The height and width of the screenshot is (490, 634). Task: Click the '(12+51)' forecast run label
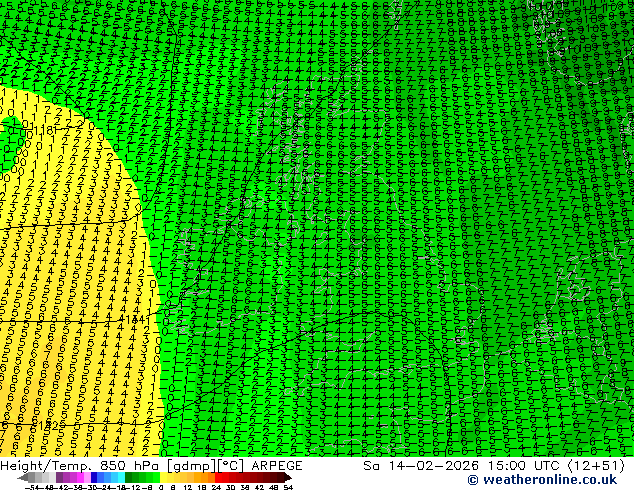[x=598, y=466]
